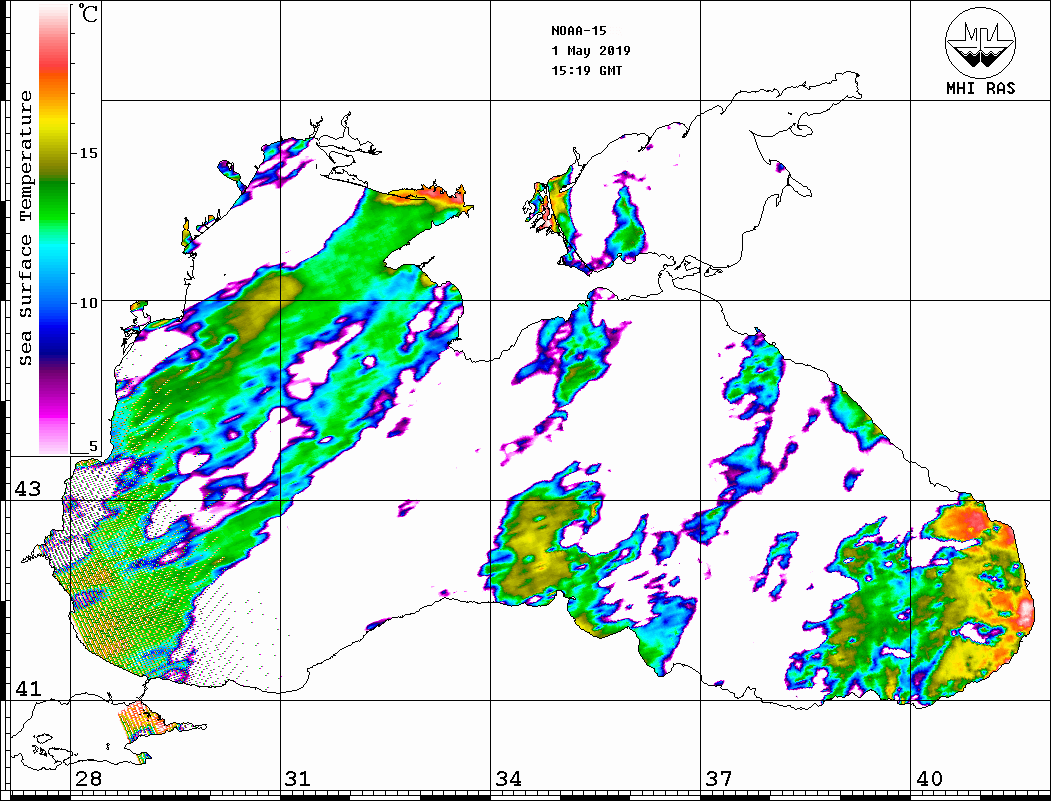Click the '1 May 2019' date text

coord(591,51)
